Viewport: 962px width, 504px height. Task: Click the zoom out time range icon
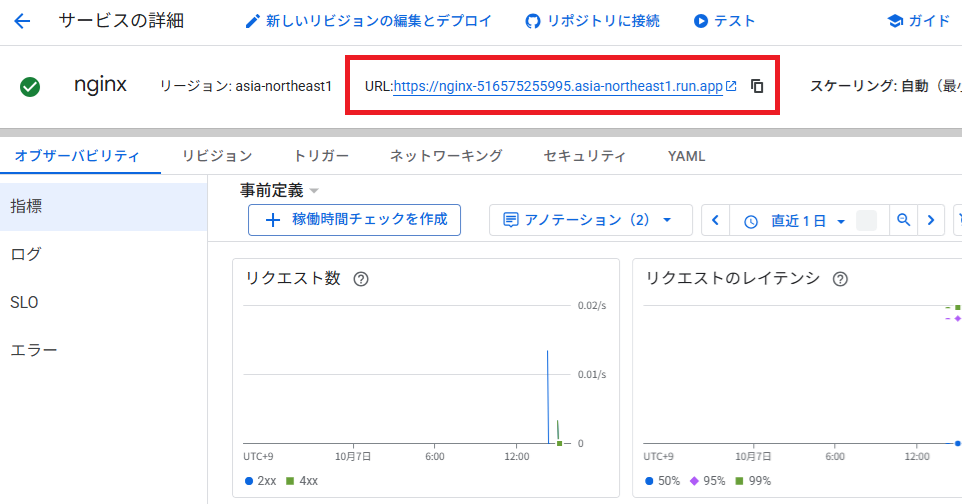point(903,221)
